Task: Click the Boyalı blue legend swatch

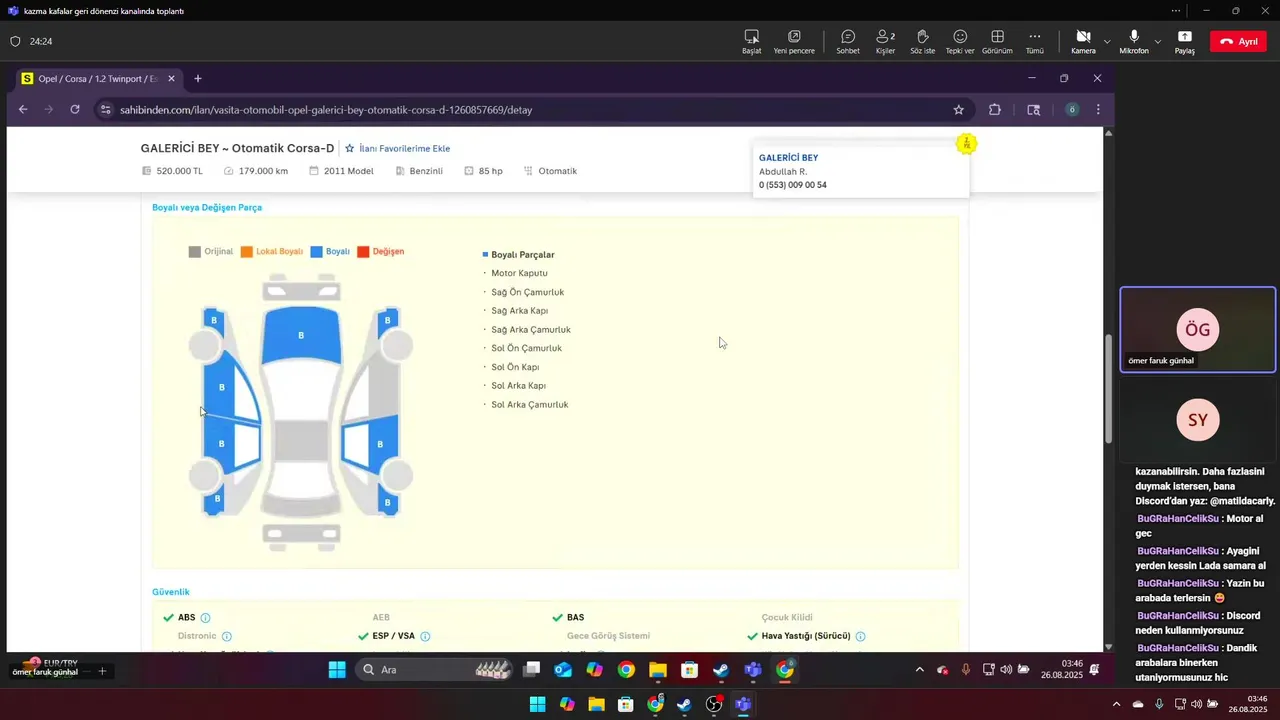Action: tap(316, 252)
